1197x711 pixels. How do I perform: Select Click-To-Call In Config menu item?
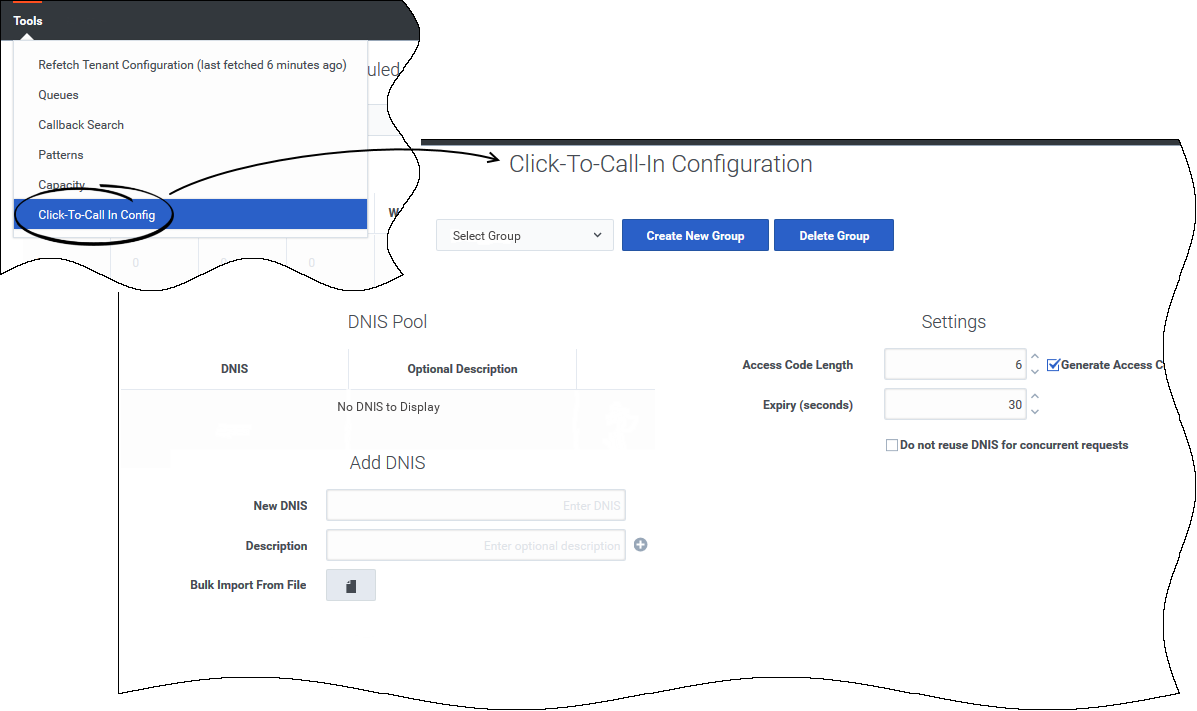pyautogui.click(x=97, y=215)
